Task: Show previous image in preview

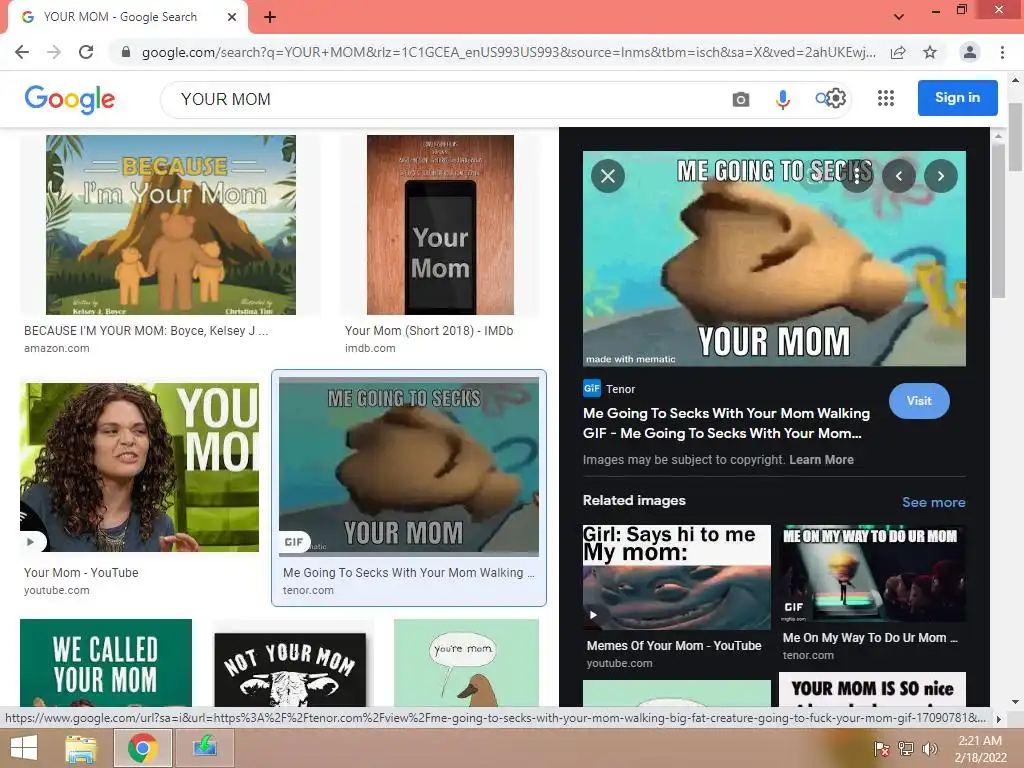Action: coord(899,176)
